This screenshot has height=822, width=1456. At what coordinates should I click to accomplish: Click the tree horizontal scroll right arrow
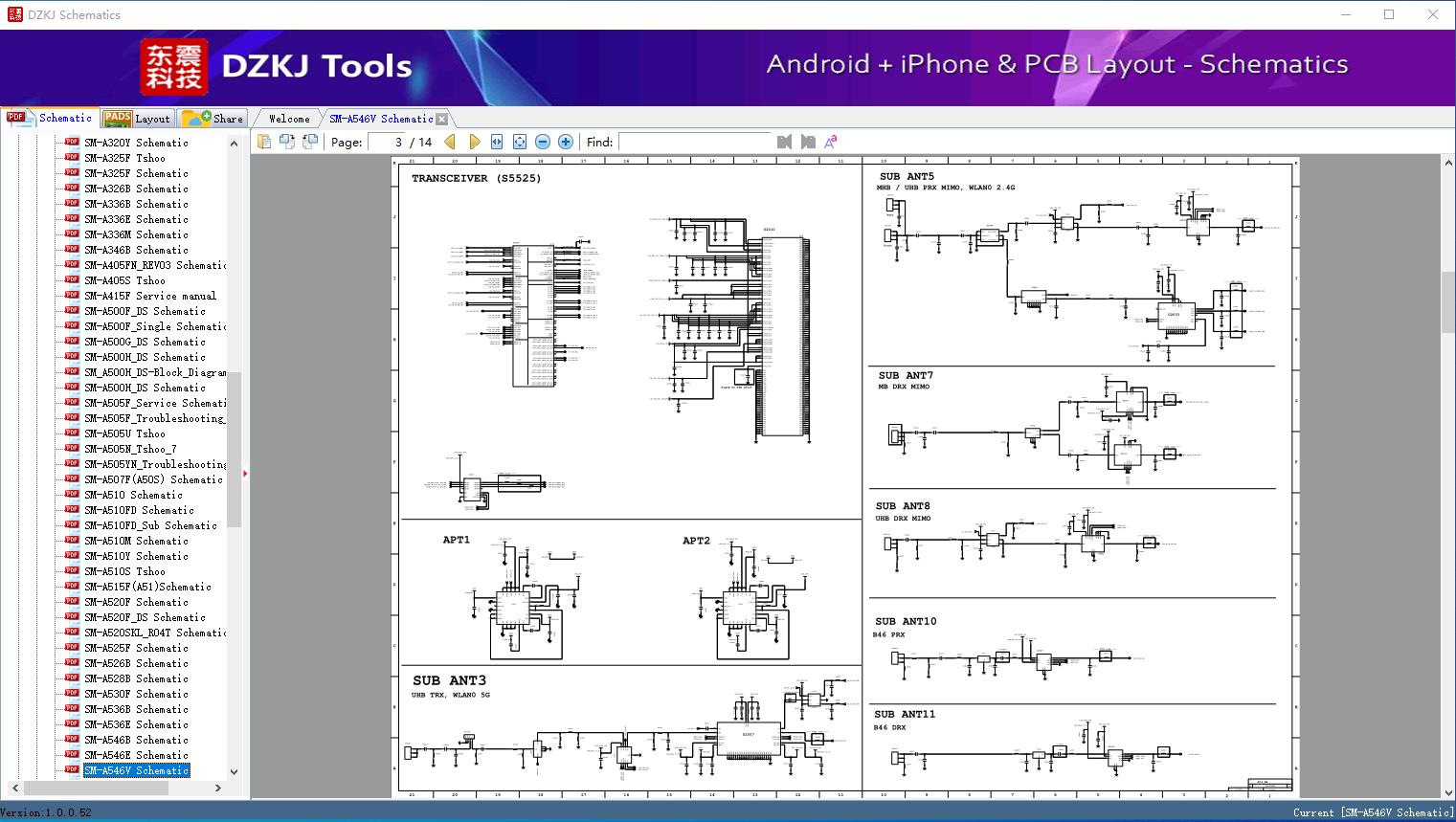[x=218, y=788]
